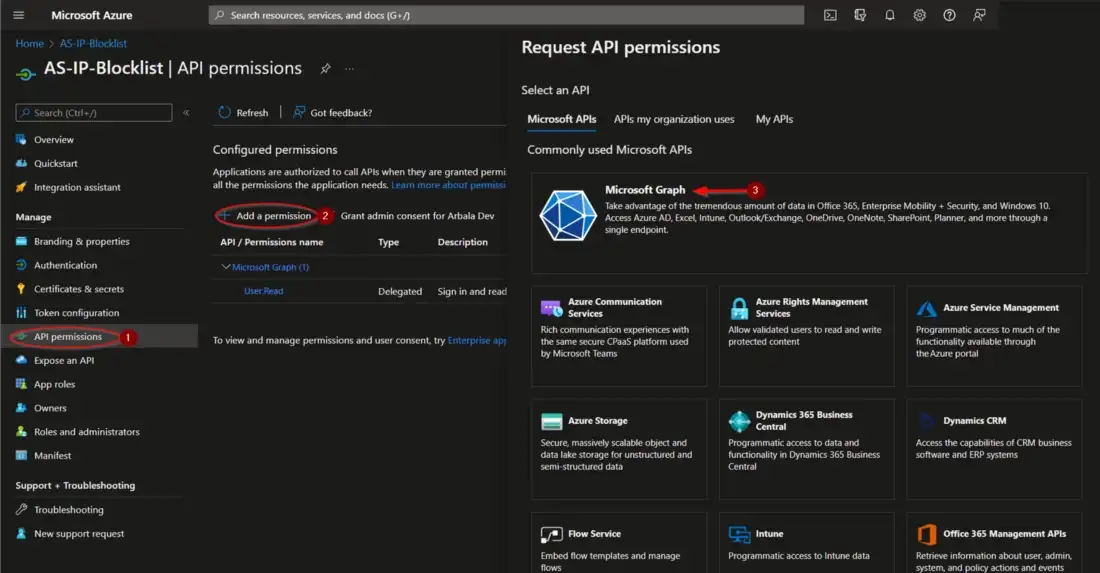Viewport: 1100px width, 573px height.
Task: Collapse the left sidebar menu
Action: pos(186,113)
